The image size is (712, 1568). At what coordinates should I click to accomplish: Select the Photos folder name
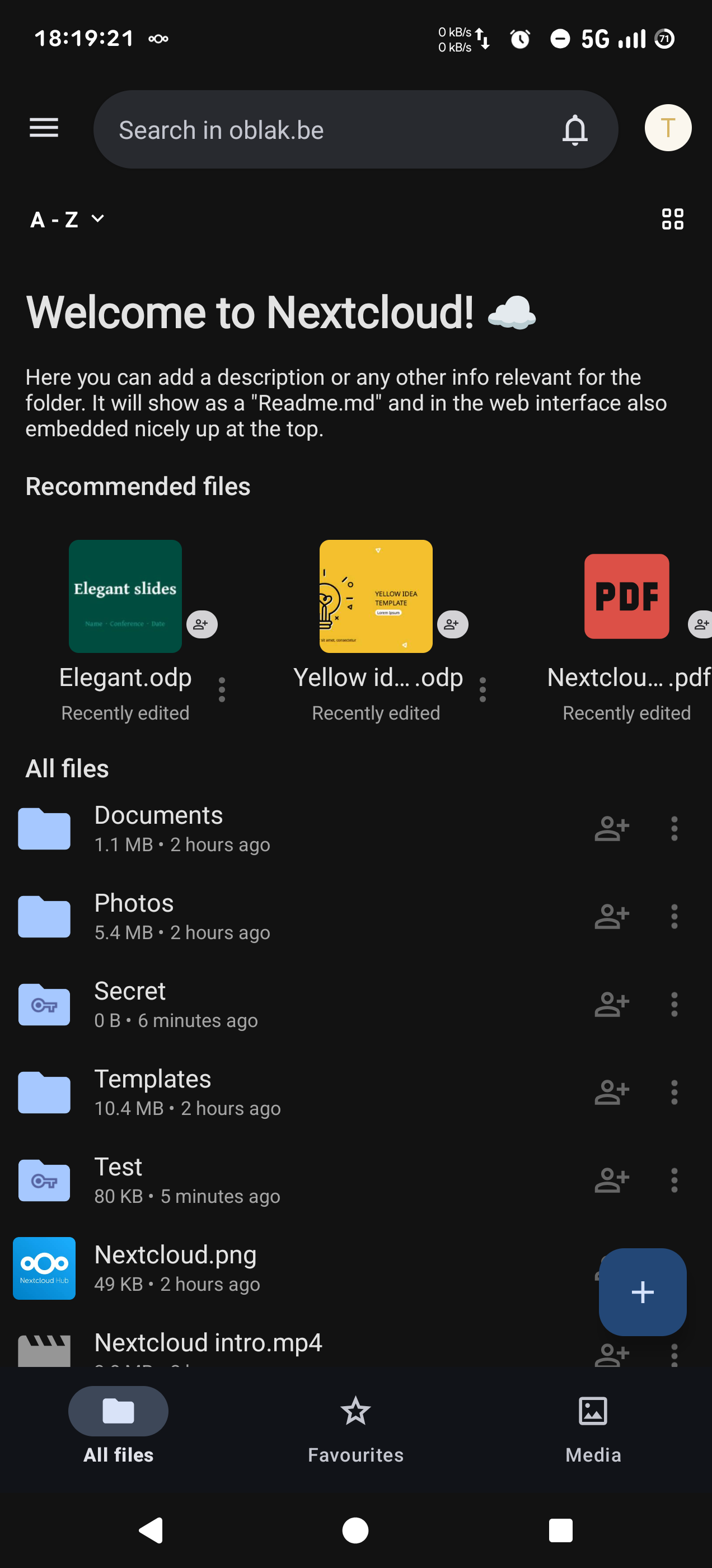134,903
